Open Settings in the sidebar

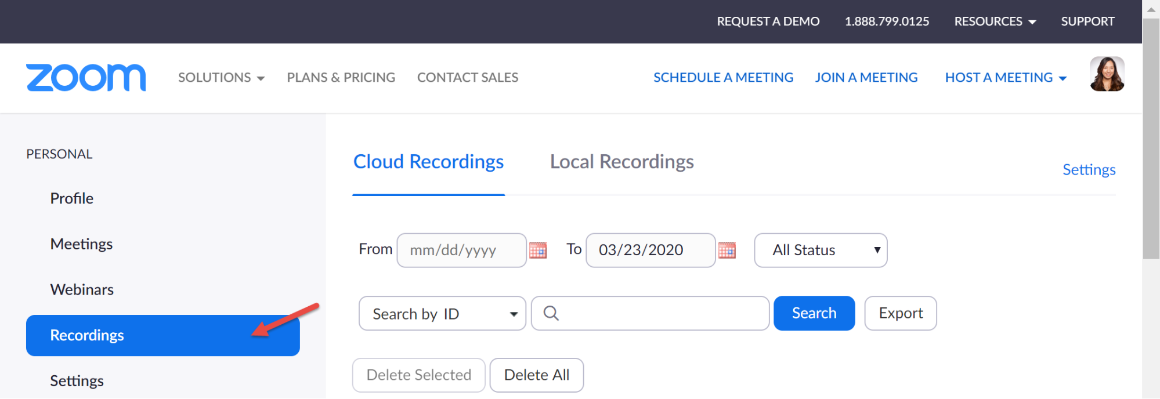tap(77, 381)
